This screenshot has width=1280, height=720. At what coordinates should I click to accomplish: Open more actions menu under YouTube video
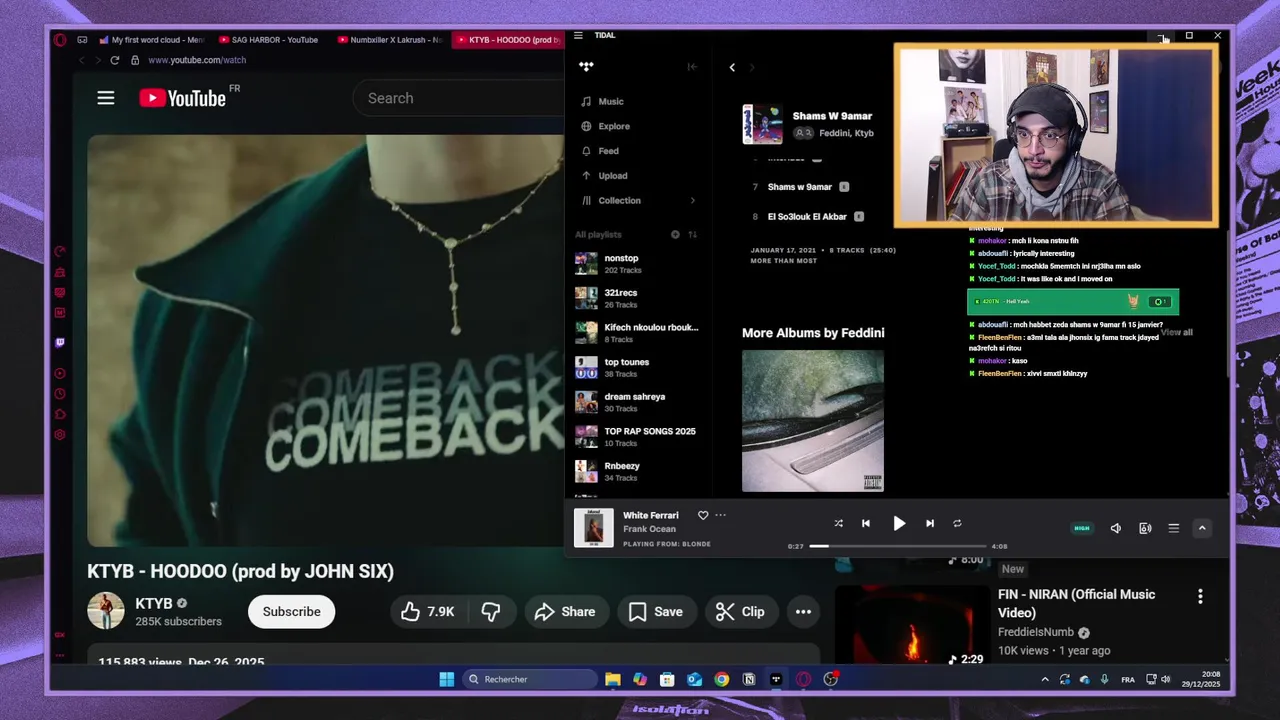(x=803, y=612)
